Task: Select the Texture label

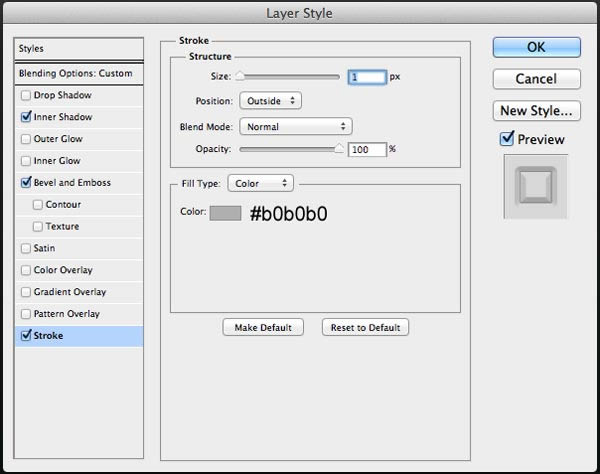Action: click(62, 226)
